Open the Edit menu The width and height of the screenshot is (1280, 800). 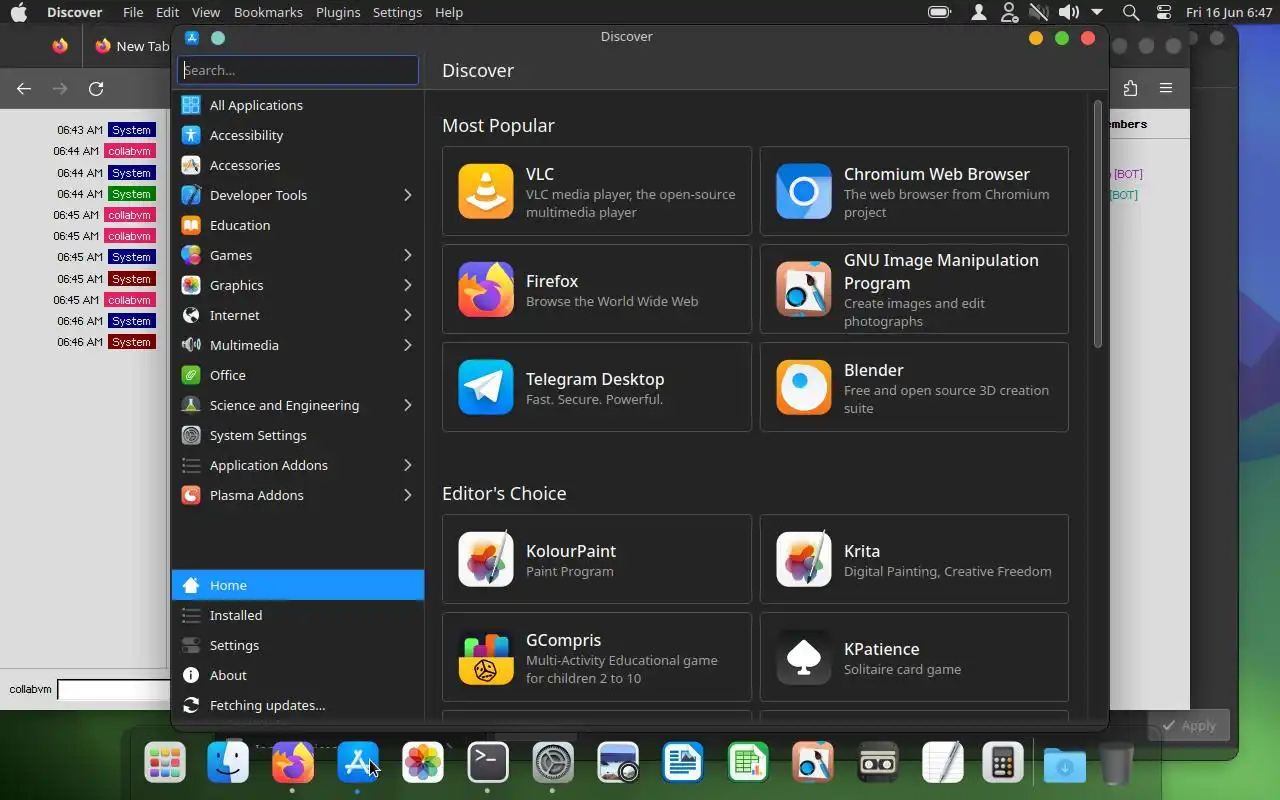coord(167,12)
